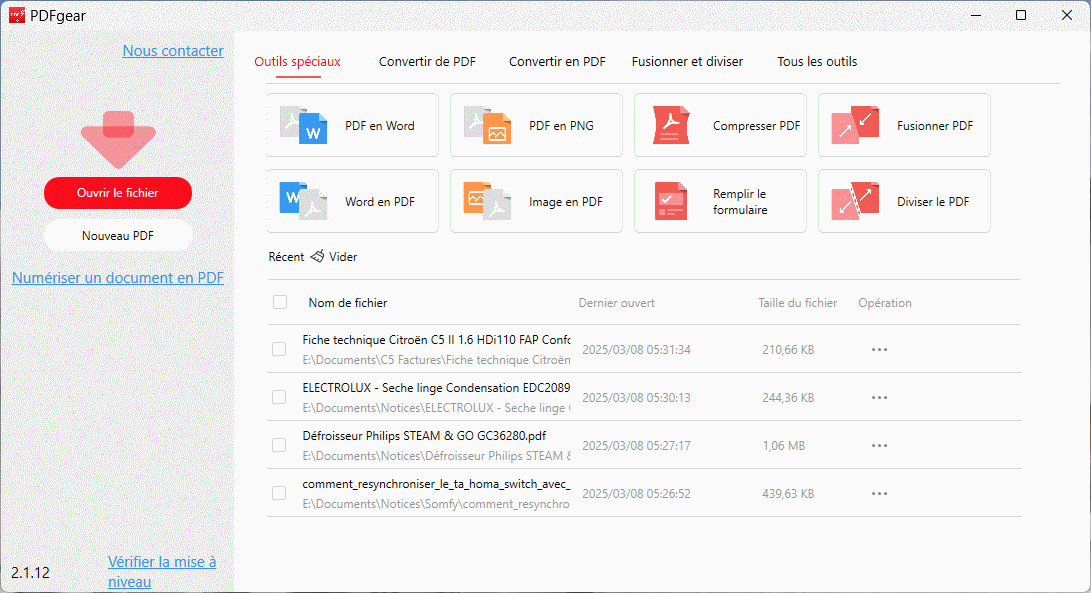Check the Fiche technique Citroën C5 row
Image resolution: width=1091 pixels, height=593 pixels.
coord(279,349)
